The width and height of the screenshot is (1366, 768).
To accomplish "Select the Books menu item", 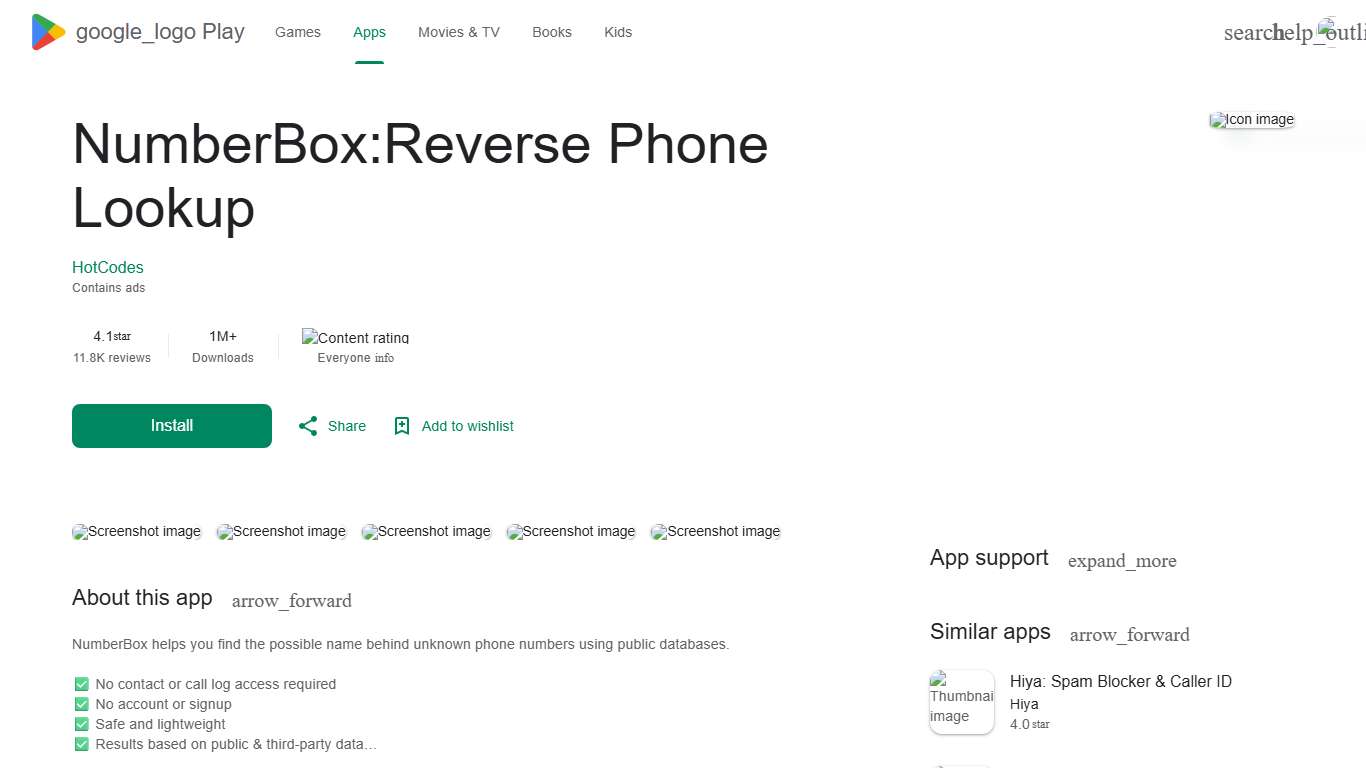I will pyautogui.click(x=551, y=31).
